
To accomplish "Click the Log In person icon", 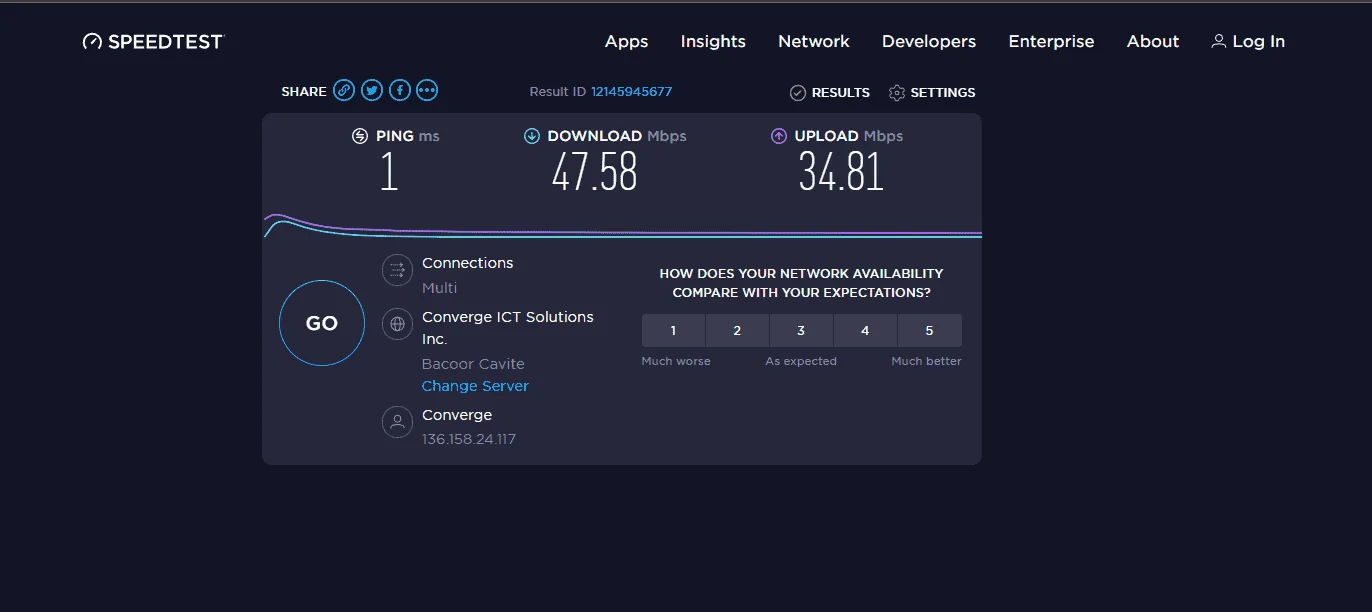I will click(x=1218, y=41).
